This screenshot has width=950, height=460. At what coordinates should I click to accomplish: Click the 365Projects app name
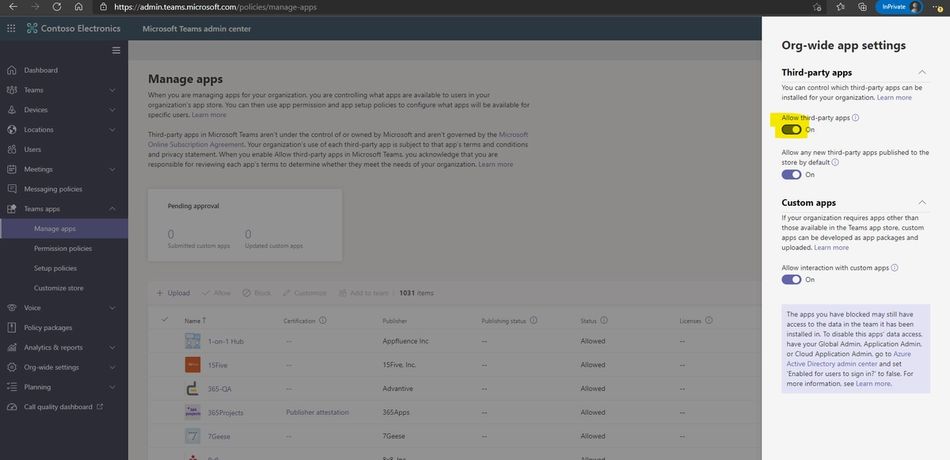[x=225, y=412]
